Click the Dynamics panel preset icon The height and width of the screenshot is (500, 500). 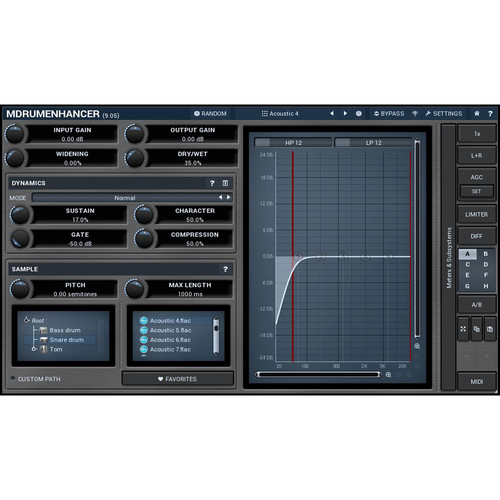click(225, 183)
